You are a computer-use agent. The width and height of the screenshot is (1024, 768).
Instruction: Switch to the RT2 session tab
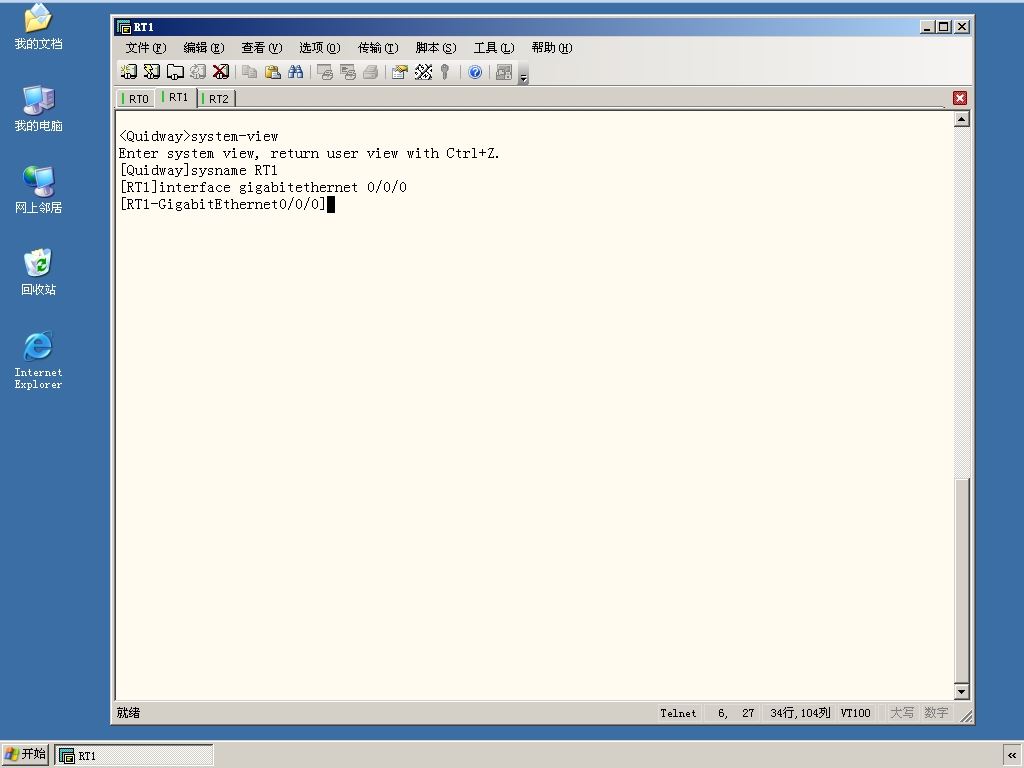pyautogui.click(x=217, y=99)
